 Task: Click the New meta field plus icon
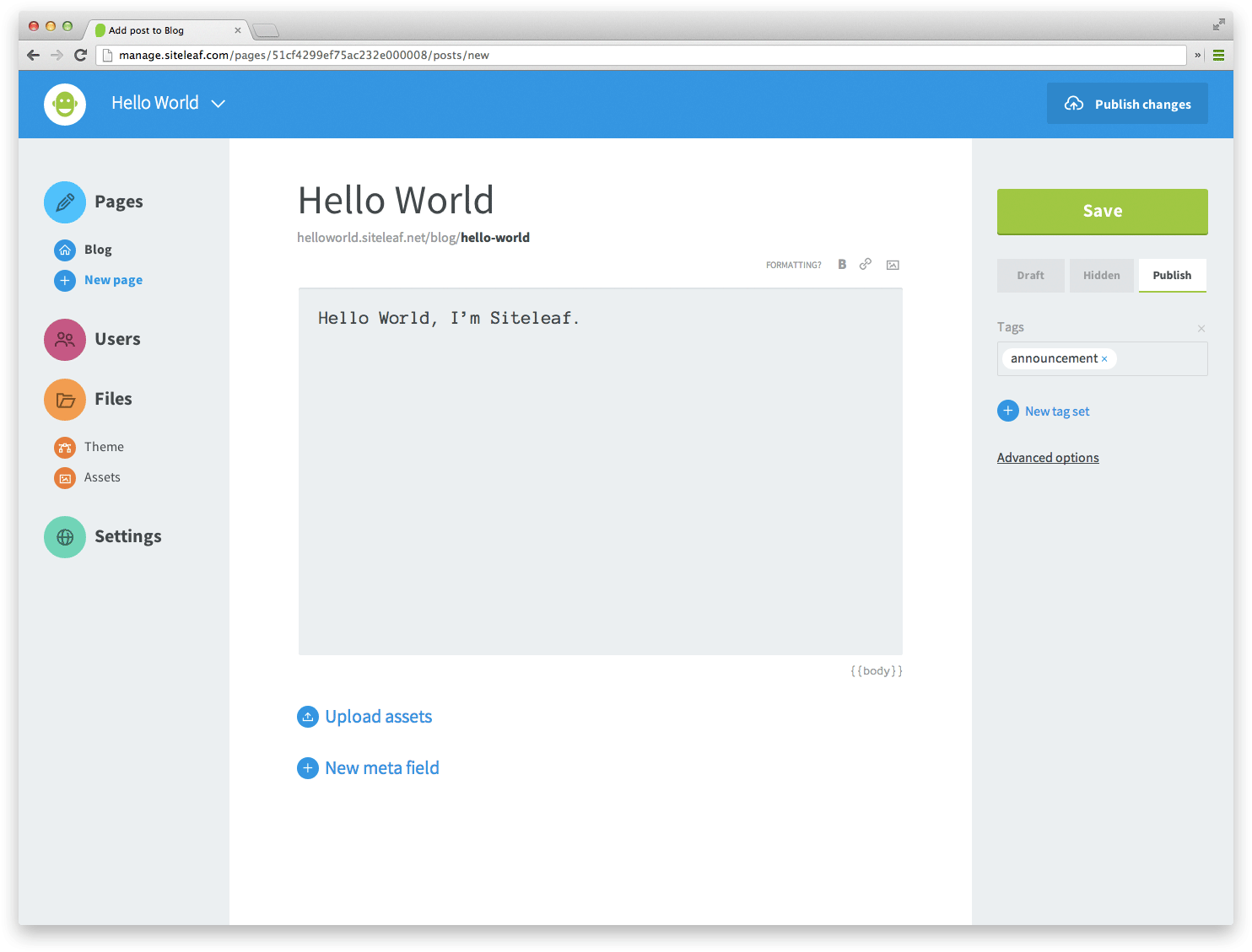pos(308,768)
